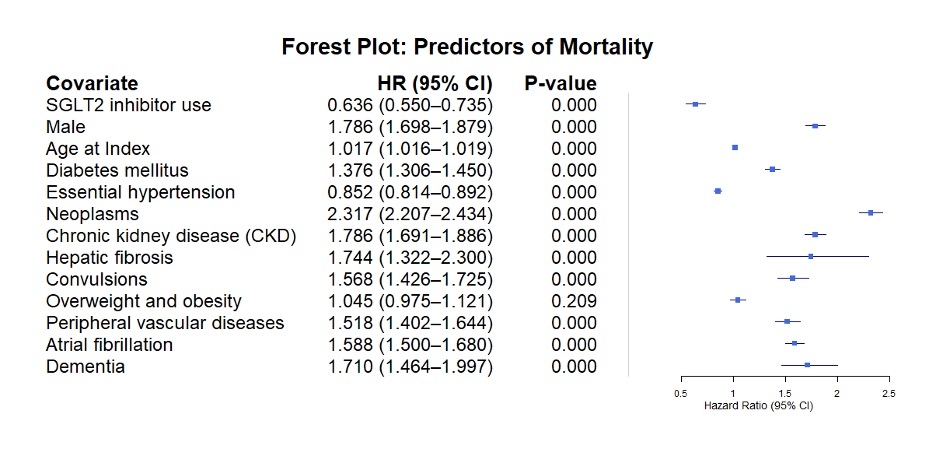
Task: Click the Peripheral vascular diseases label
Action: click(x=165, y=323)
